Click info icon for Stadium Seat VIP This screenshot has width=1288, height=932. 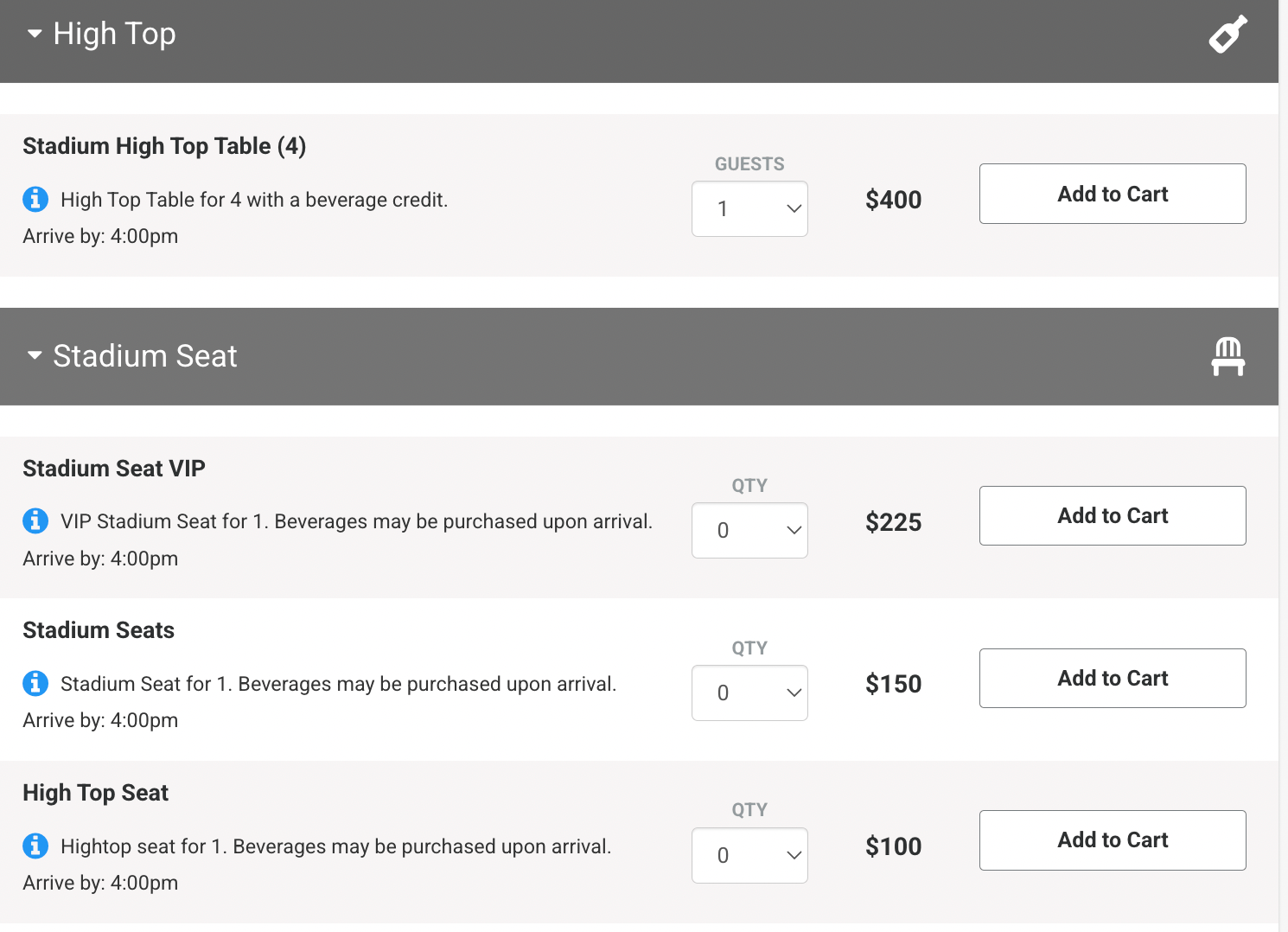[x=35, y=521]
